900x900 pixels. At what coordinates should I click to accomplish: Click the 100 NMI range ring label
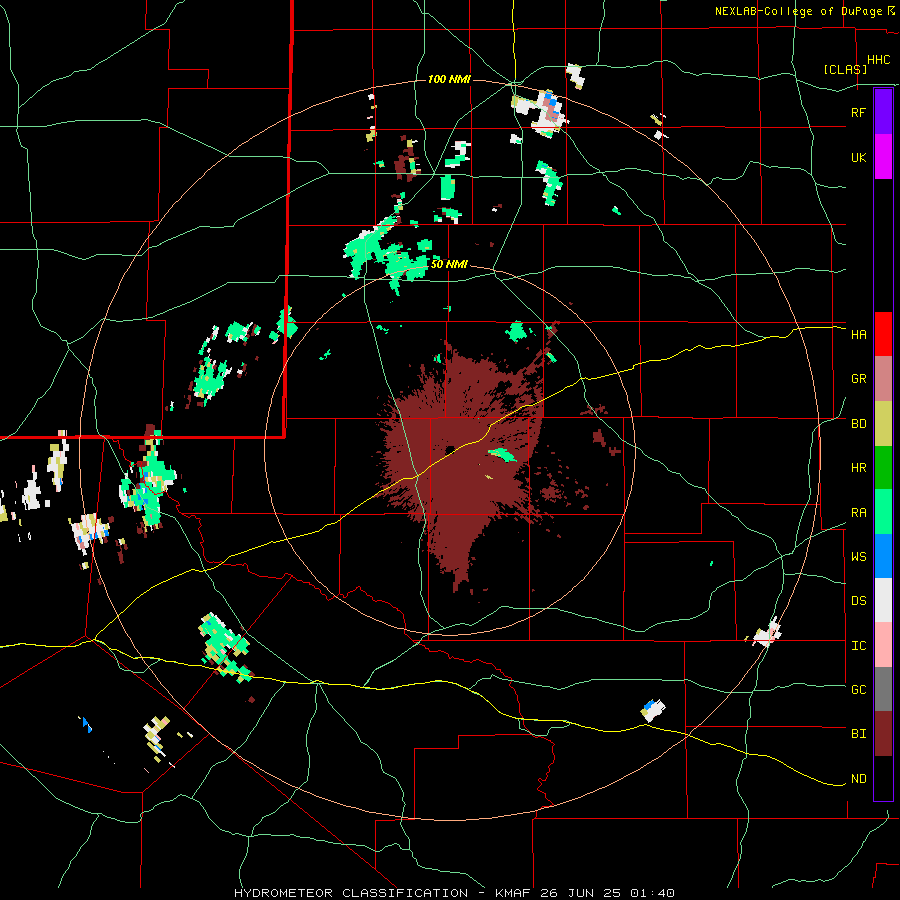tap(449, 79)
